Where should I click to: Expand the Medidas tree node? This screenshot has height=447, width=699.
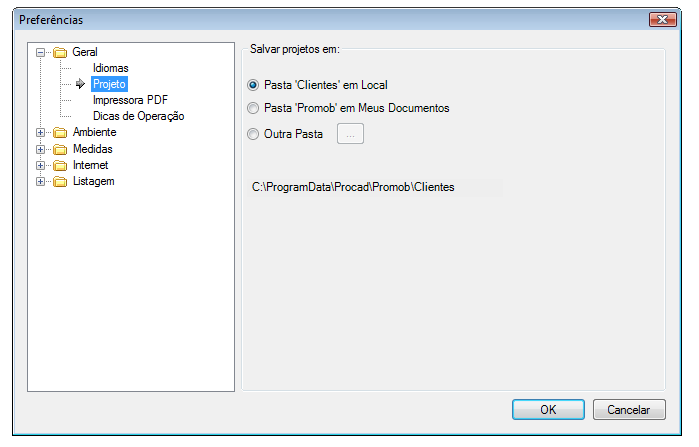[40, 149]
